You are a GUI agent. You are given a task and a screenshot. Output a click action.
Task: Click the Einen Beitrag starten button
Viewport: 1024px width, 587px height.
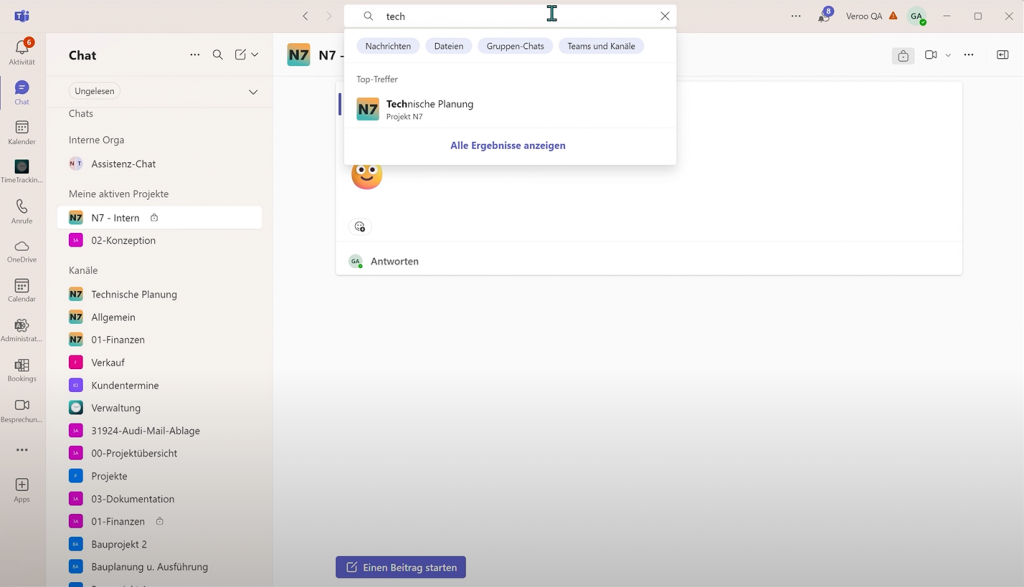(400, 567)
